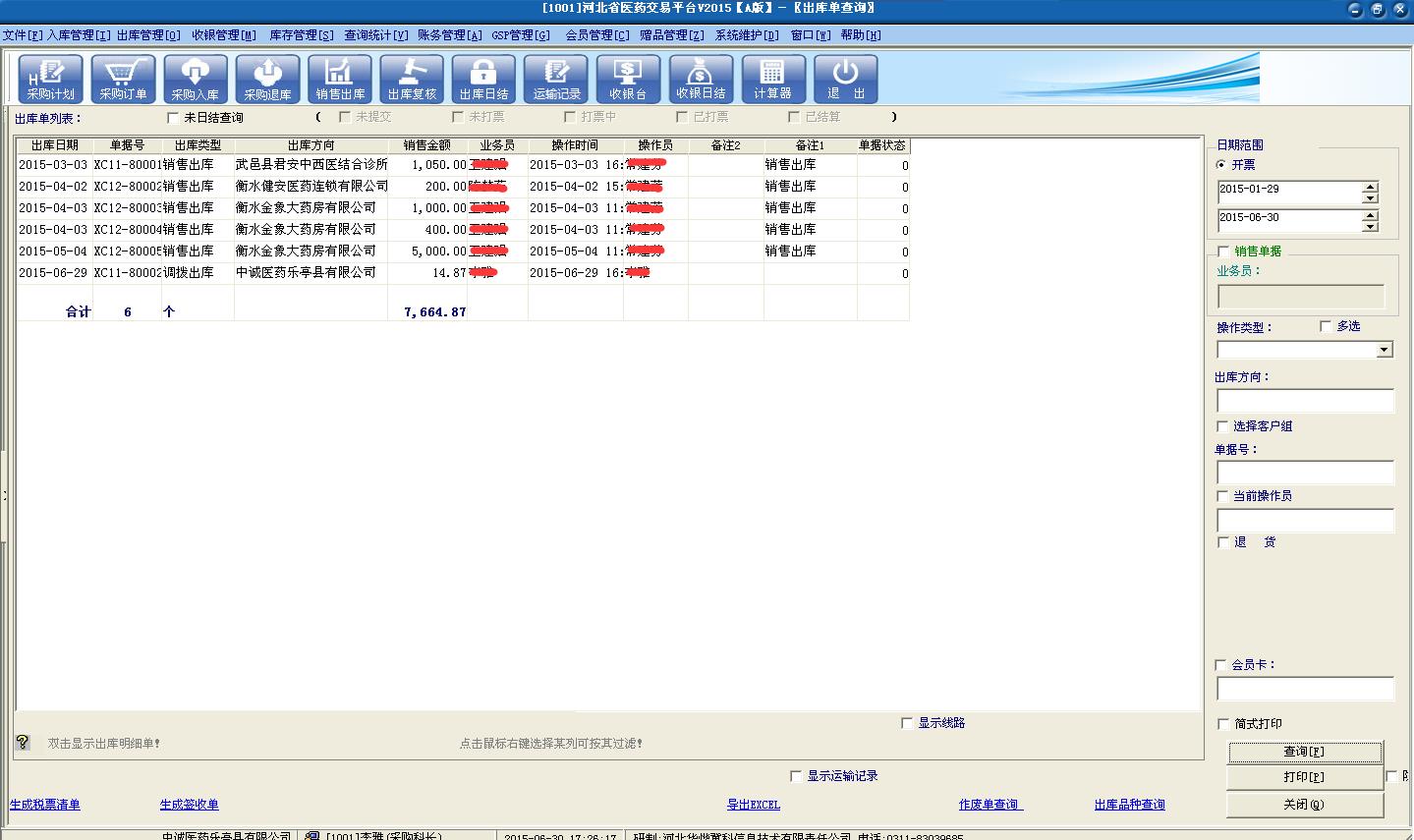Select the 开票 radio button
1414x840 pixels.
pos(1221,165)
